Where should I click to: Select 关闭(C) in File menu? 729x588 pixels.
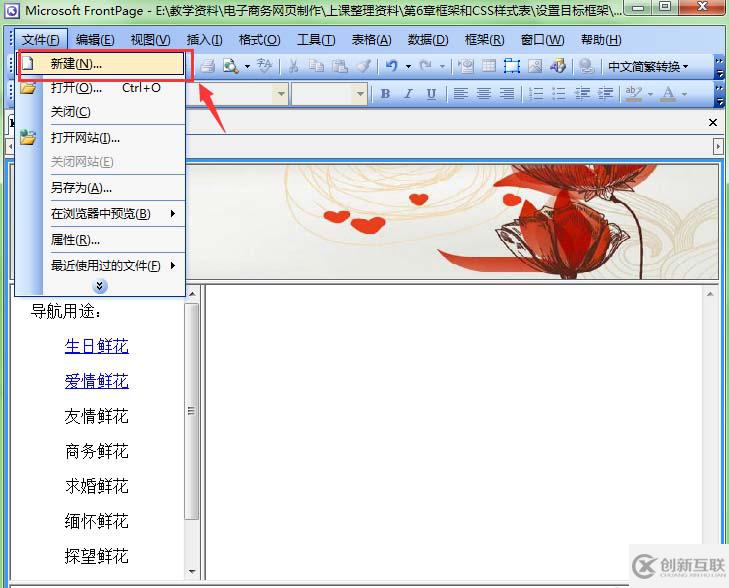pos(100,112)
